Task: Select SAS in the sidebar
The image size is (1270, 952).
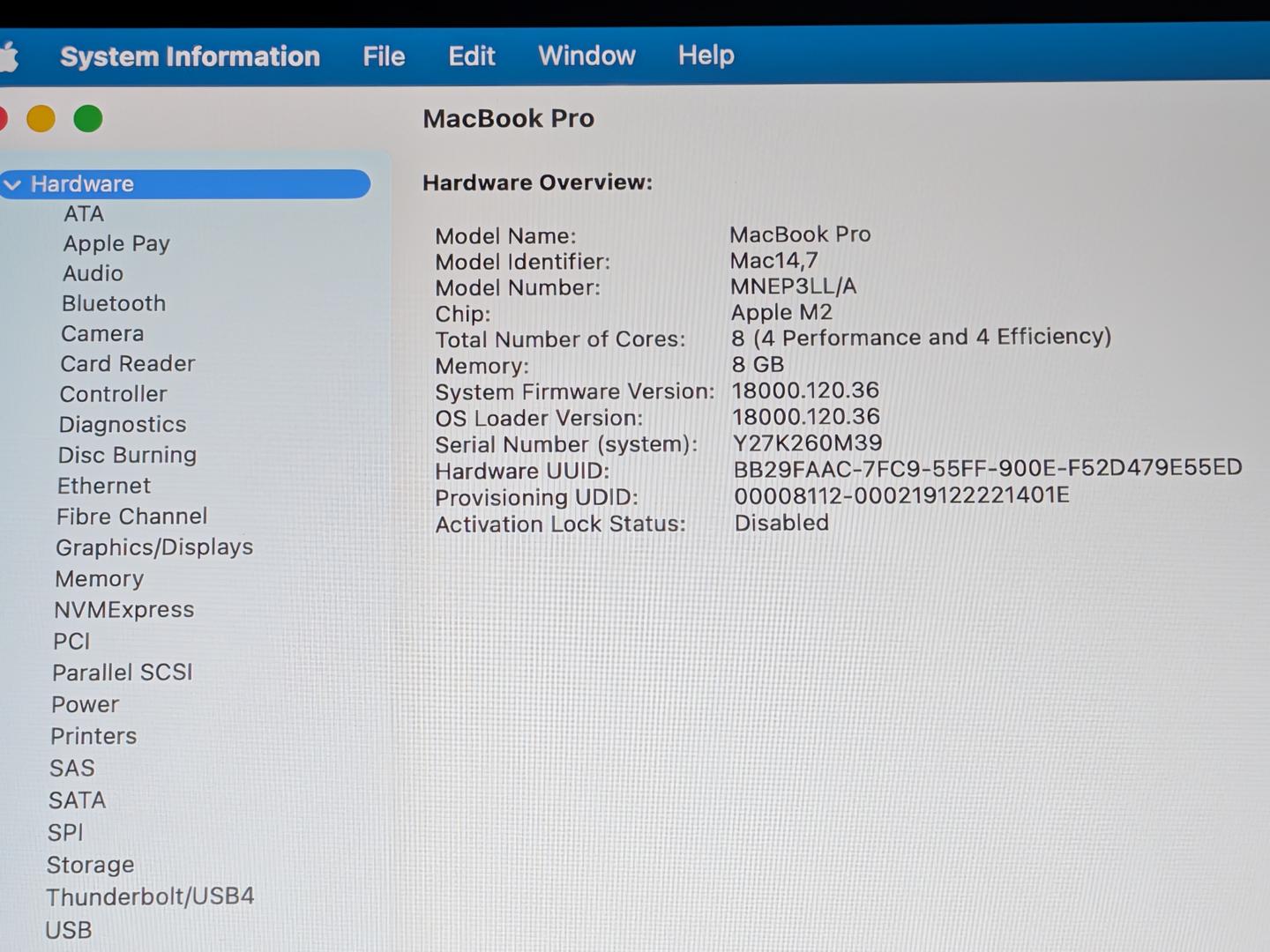Action: (x=72, y=769)
